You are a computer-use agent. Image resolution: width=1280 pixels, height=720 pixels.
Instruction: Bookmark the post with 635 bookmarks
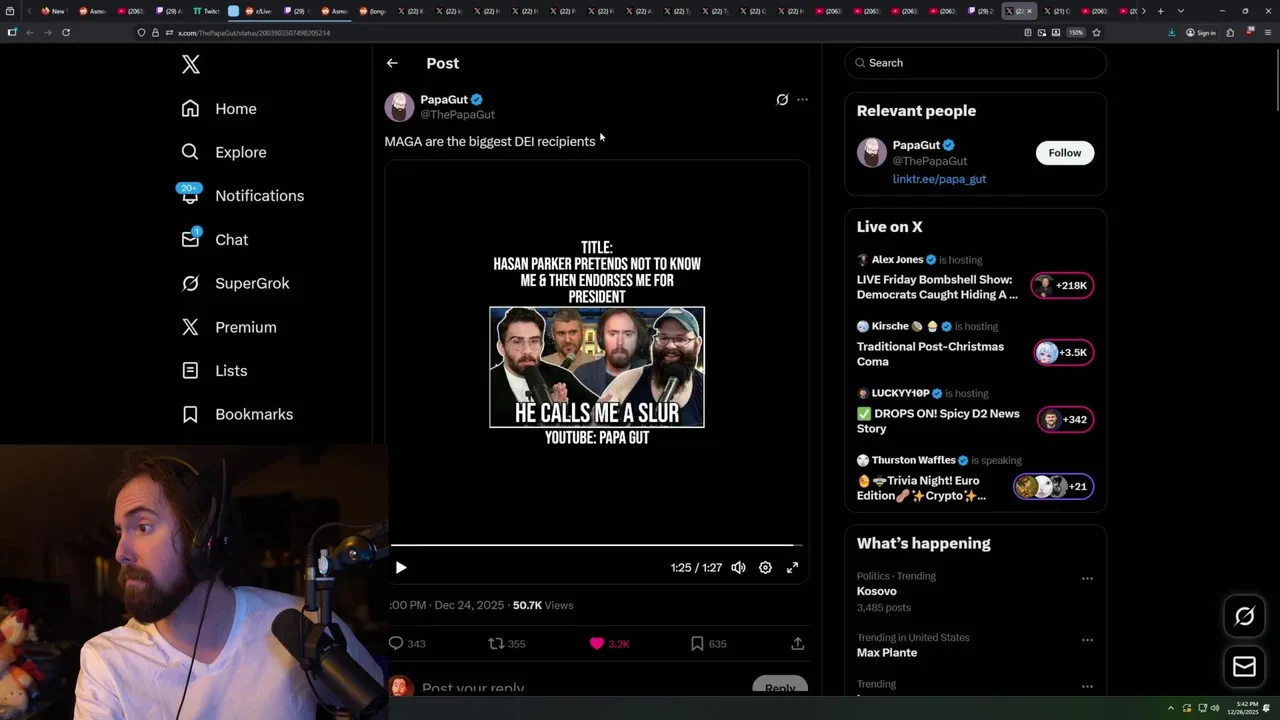click(708, 644)
